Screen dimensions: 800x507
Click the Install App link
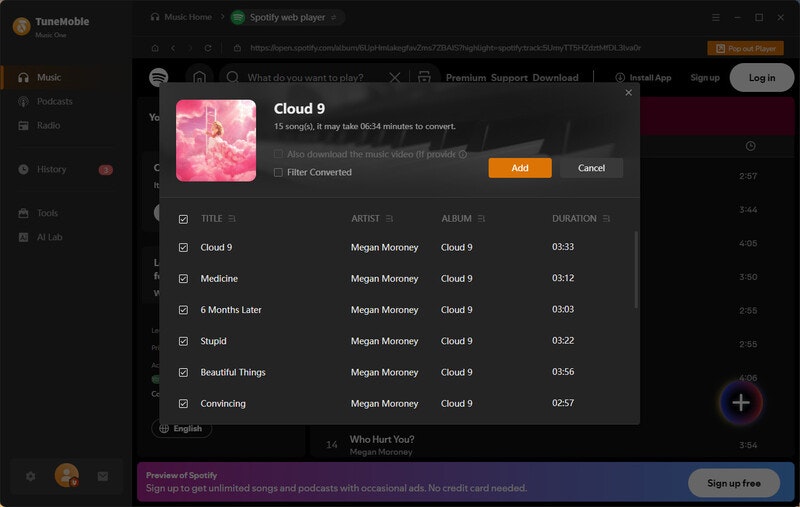(x=650, y=78)
